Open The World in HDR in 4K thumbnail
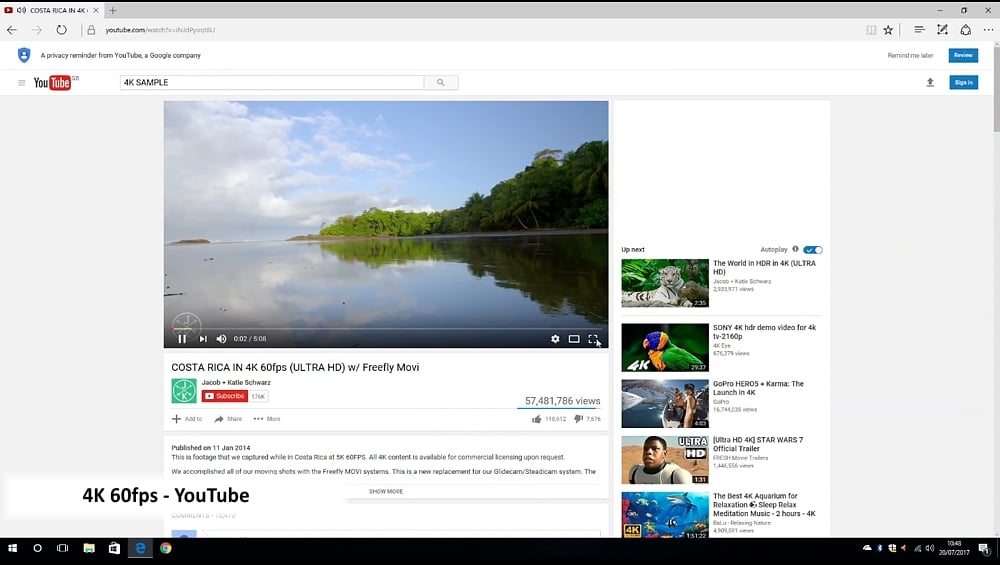1000x565 pixels. 665,283
